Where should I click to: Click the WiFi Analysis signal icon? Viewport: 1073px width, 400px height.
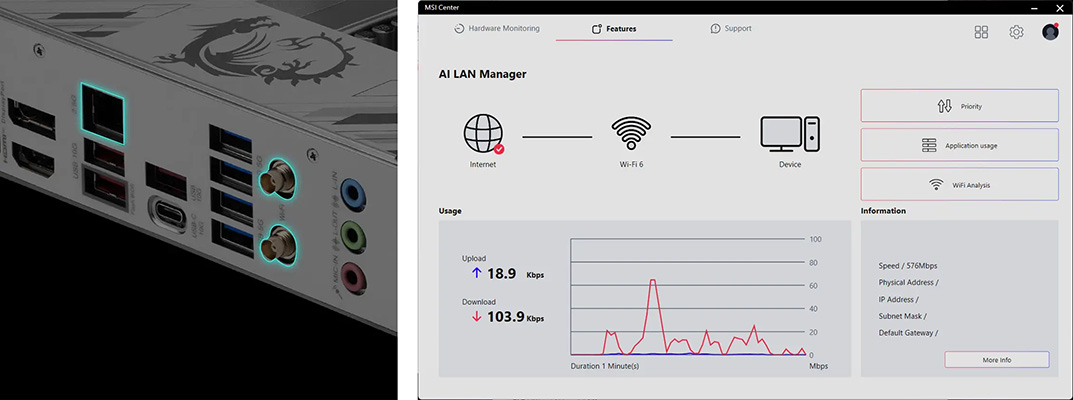pos(936,185)
